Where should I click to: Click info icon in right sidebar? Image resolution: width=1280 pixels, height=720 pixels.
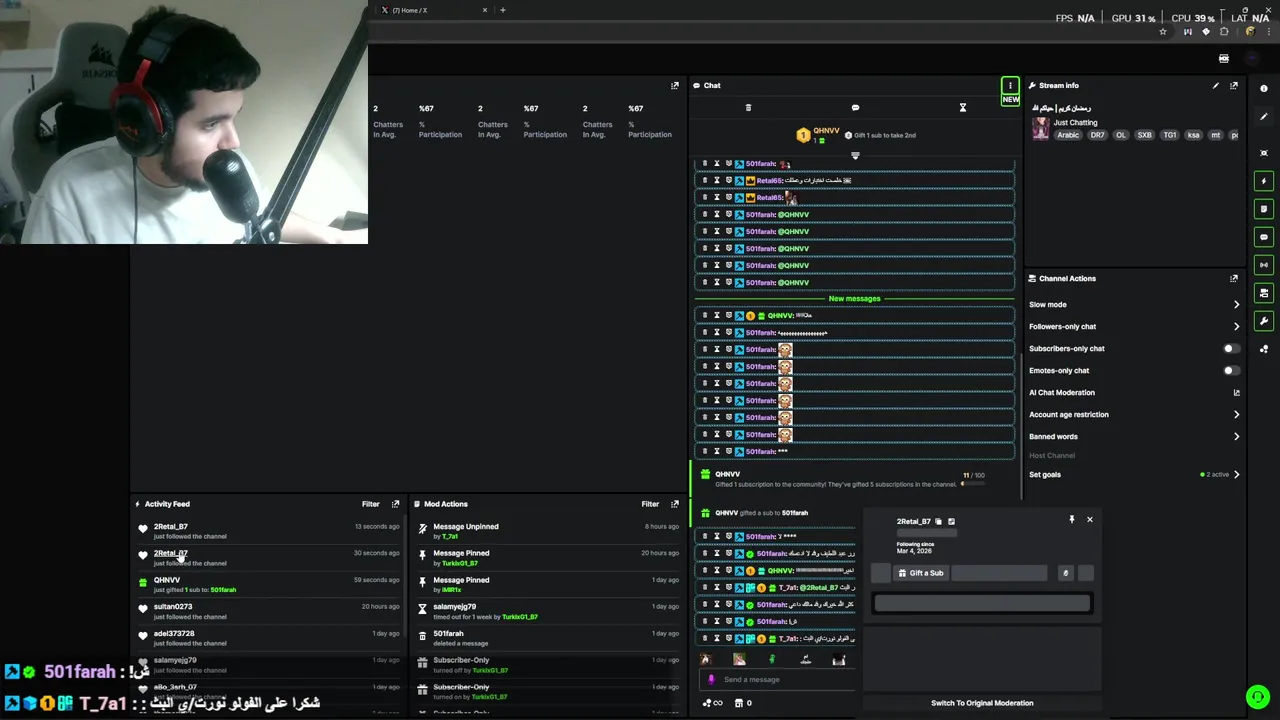(1264, 89)
